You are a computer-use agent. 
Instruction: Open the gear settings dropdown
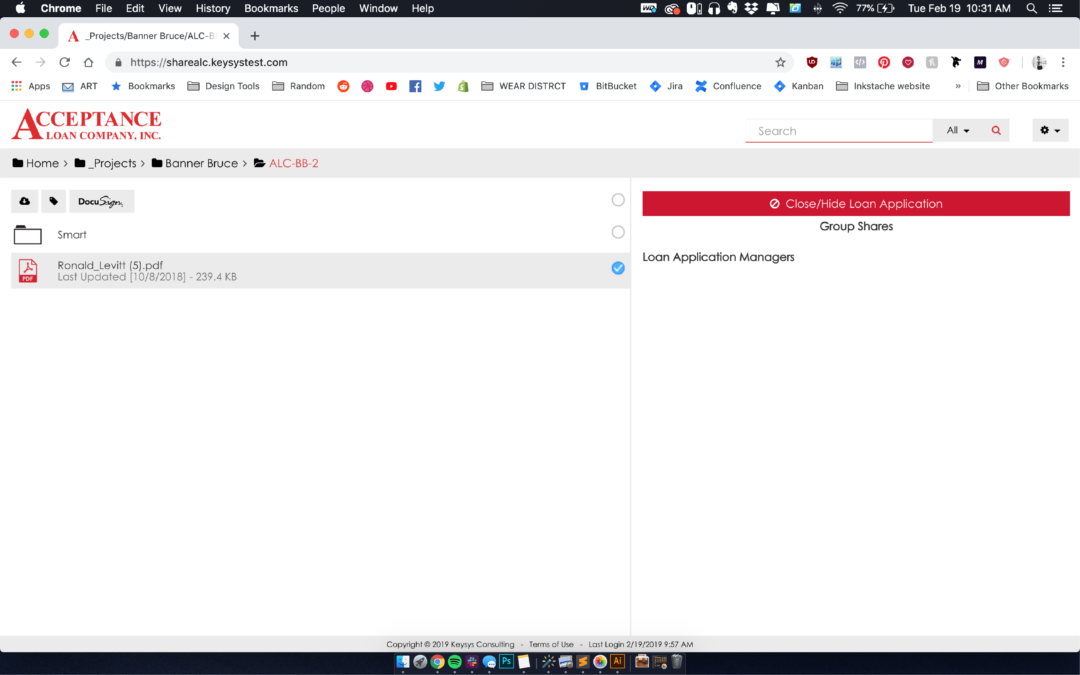[x=1050, y=131]
